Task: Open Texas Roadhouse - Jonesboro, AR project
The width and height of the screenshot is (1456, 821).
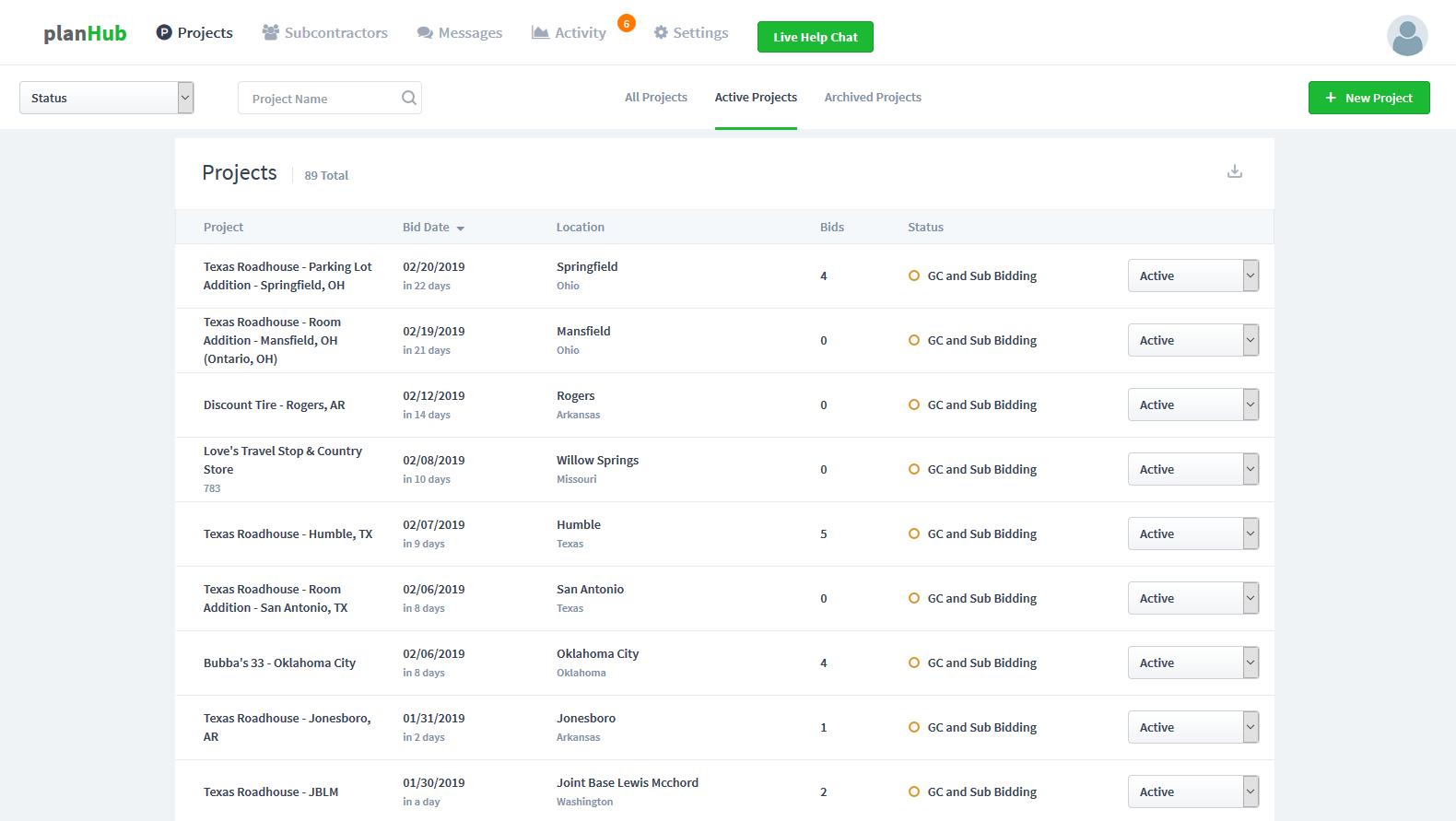Action: [x=288, y=727]
